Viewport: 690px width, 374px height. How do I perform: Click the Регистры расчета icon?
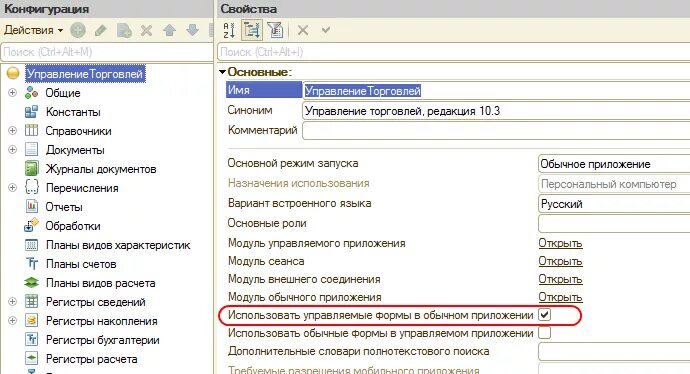click(x=31, y=358)
